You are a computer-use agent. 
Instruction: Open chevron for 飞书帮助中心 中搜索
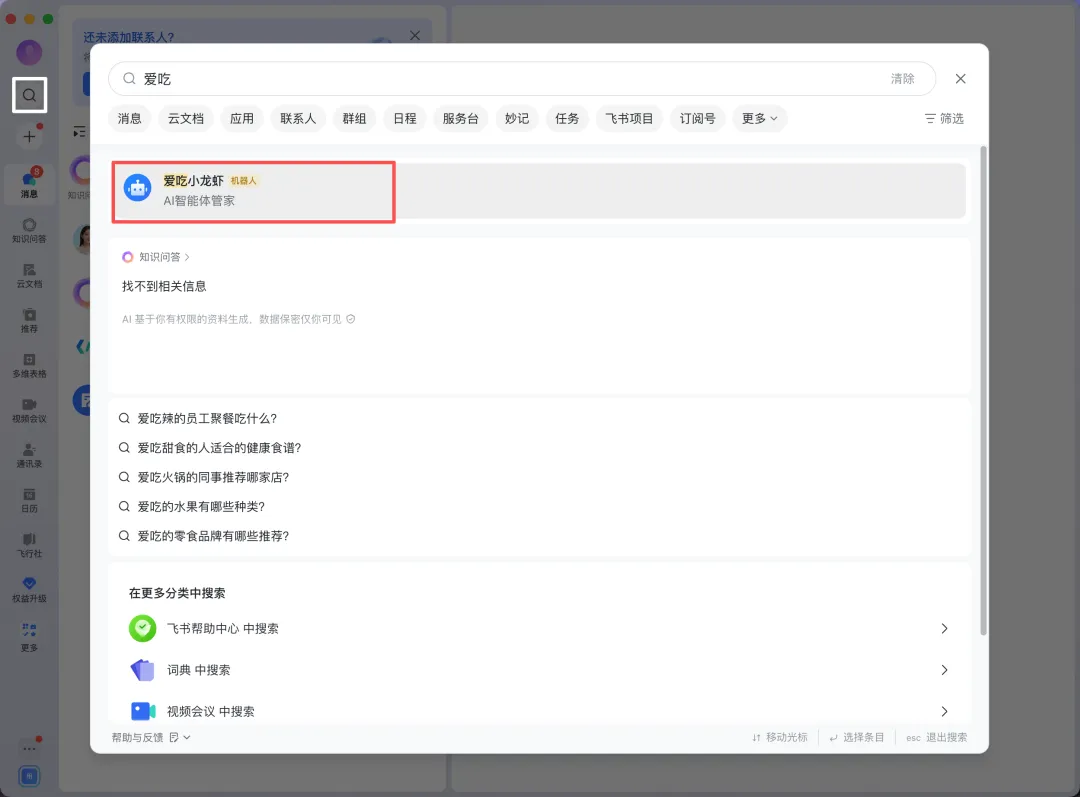tap(944, 628)
